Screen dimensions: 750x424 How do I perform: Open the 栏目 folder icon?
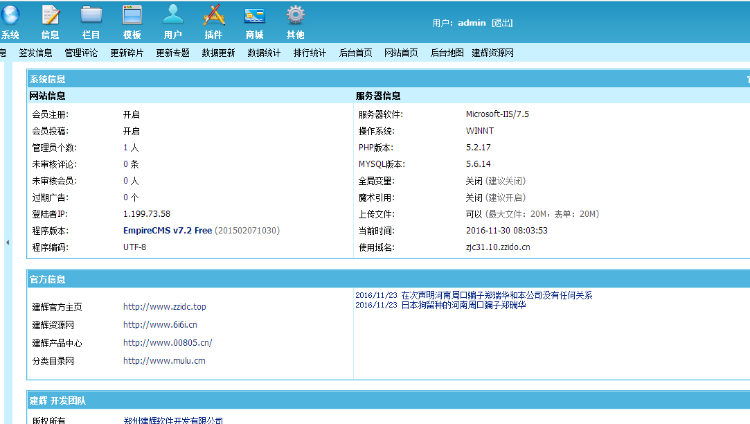point(91,15)
